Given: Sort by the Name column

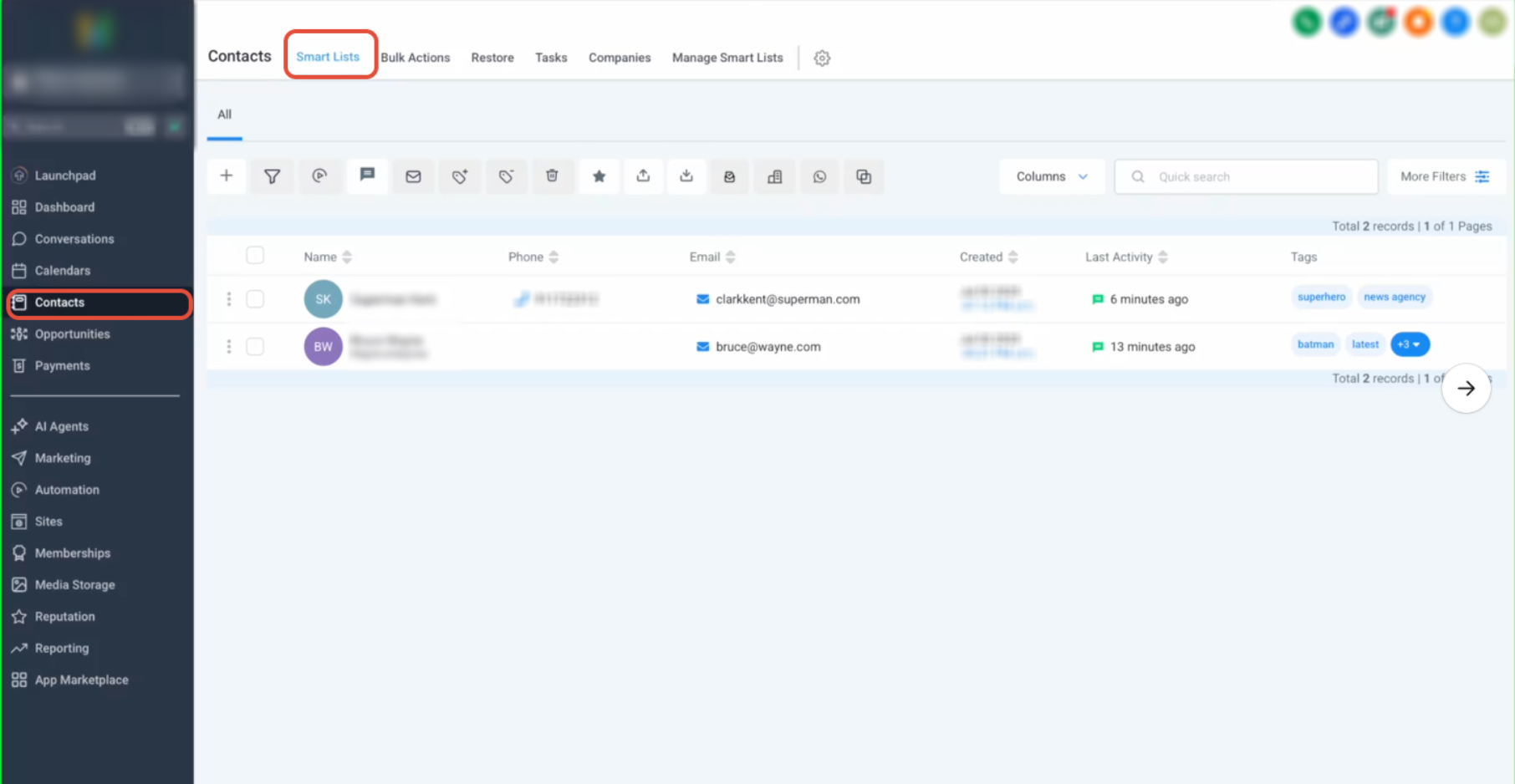Looking at the screenshot, I should [328, 257].
